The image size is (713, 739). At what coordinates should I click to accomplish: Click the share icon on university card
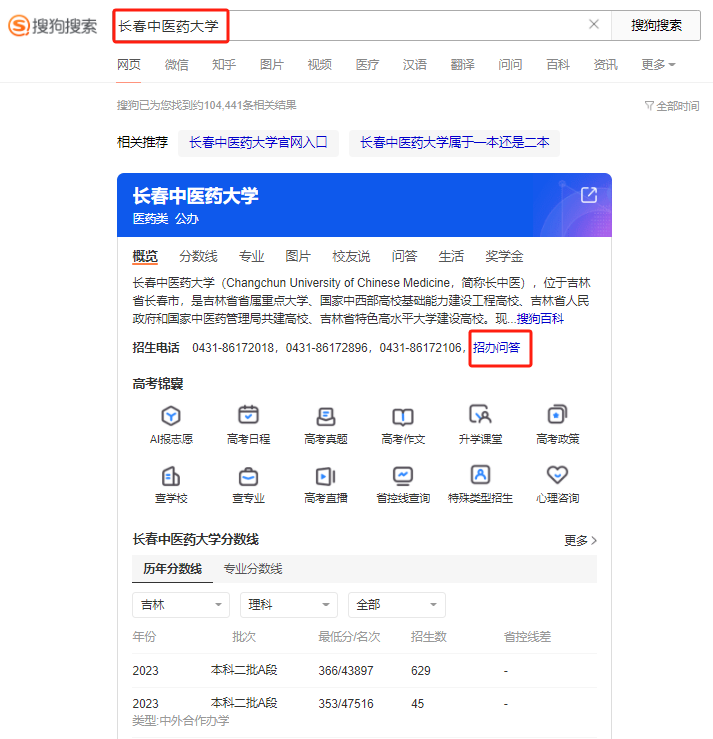(589, 195)
